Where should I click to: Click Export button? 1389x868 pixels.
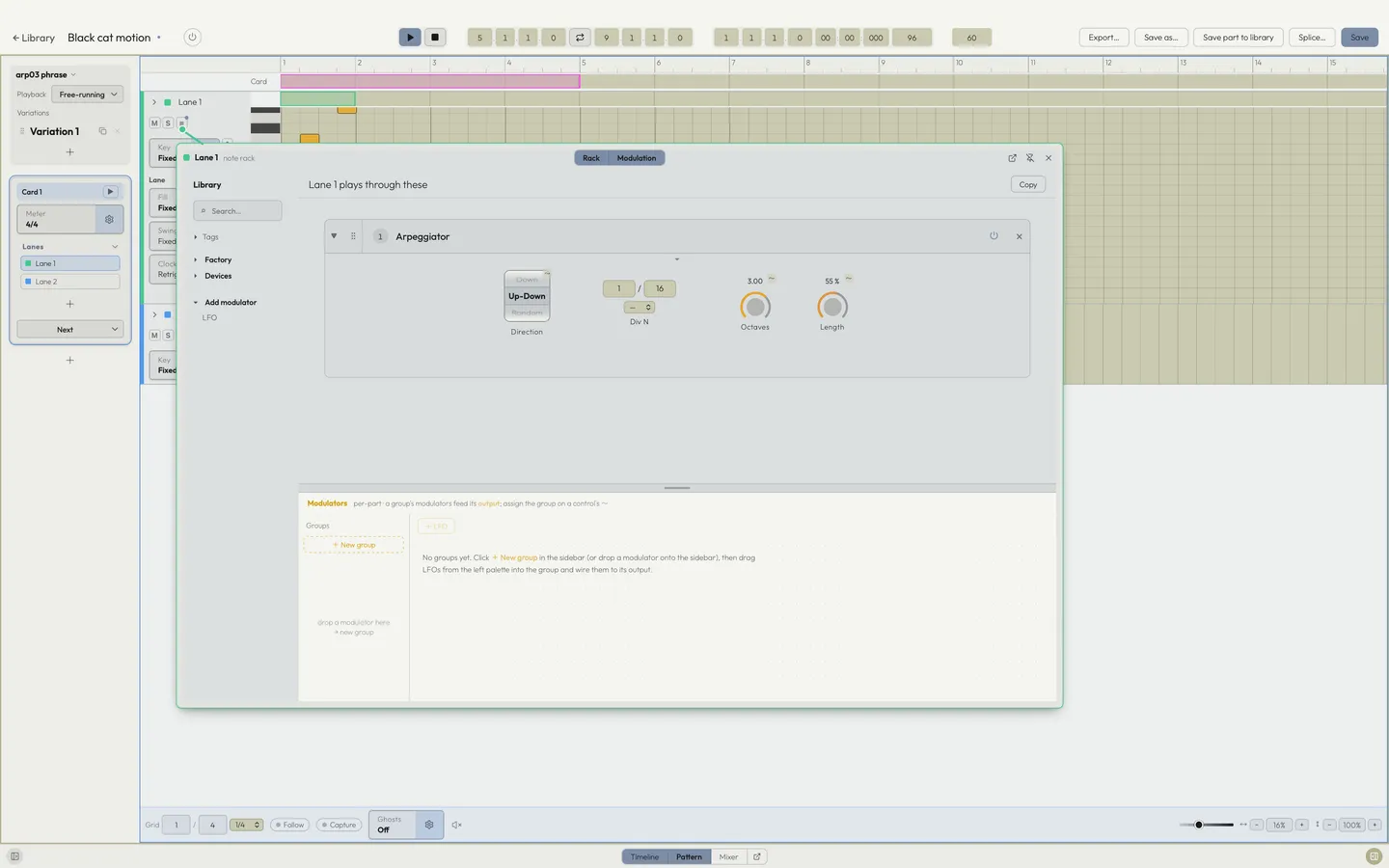click(1103, 38)
